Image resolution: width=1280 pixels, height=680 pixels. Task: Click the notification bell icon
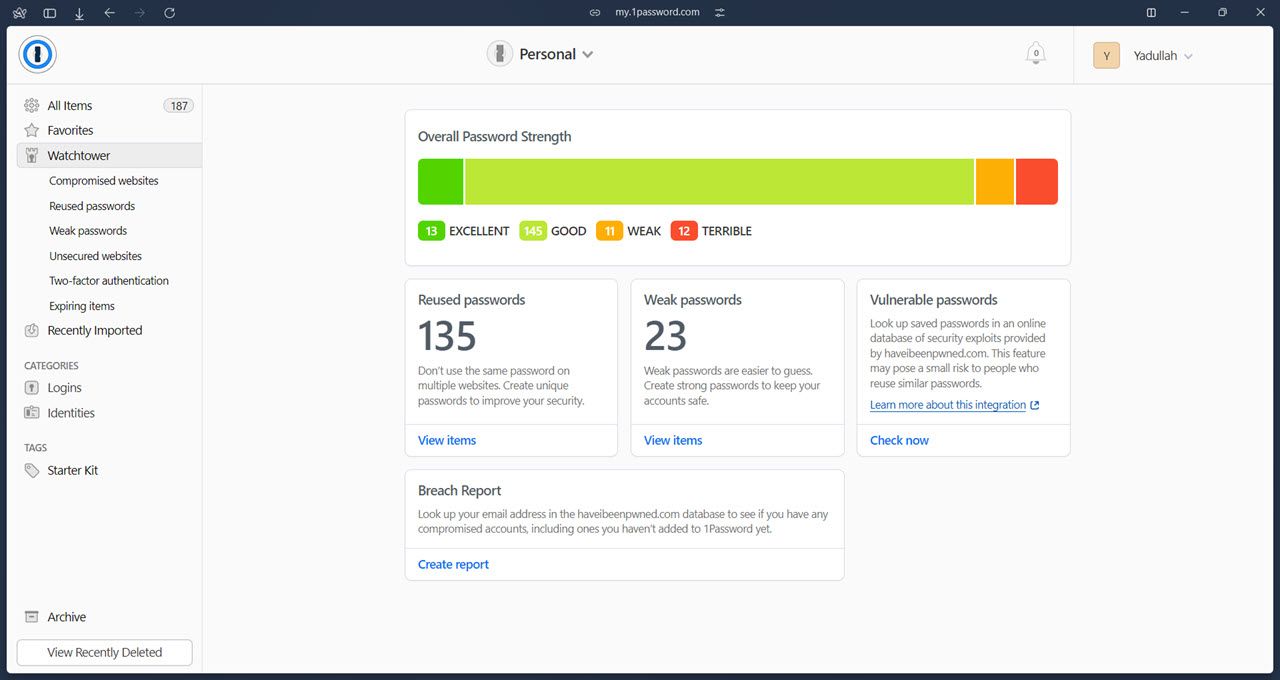1036,54
